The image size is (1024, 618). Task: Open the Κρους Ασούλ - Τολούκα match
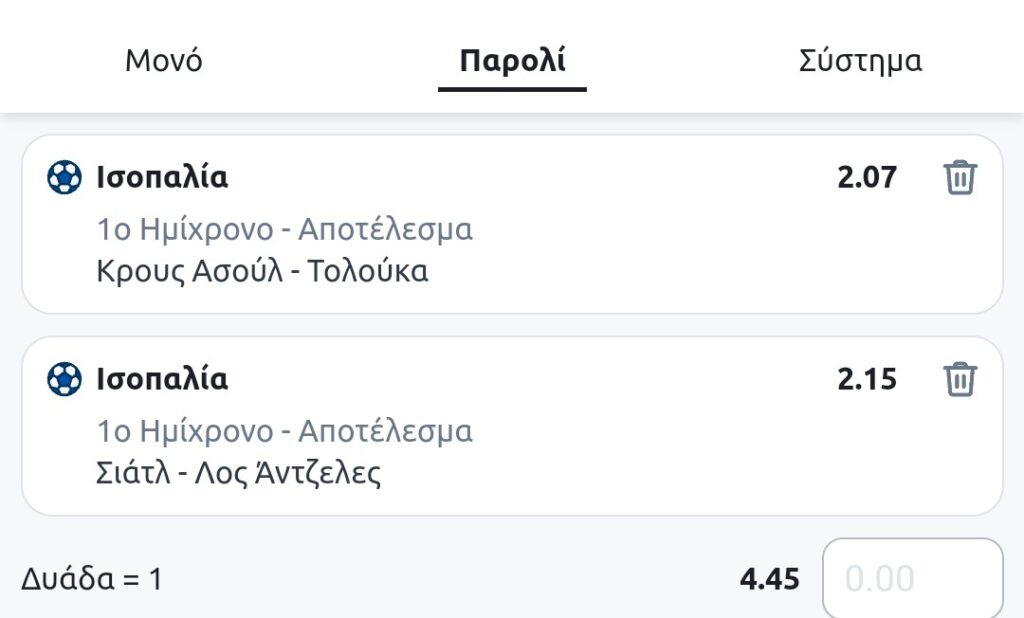[x=262, y=271]
